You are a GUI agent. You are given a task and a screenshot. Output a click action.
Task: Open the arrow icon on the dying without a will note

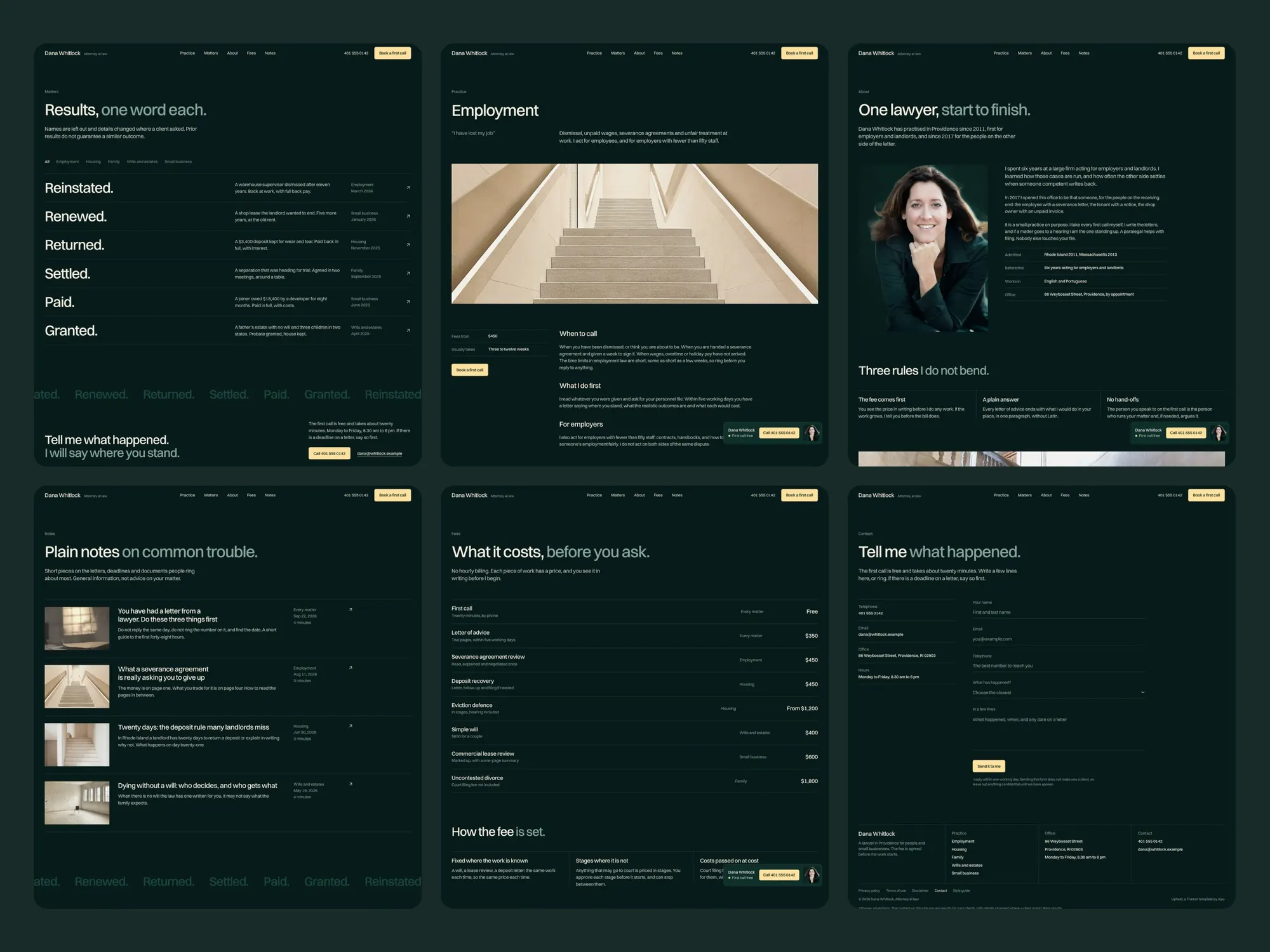351,784
